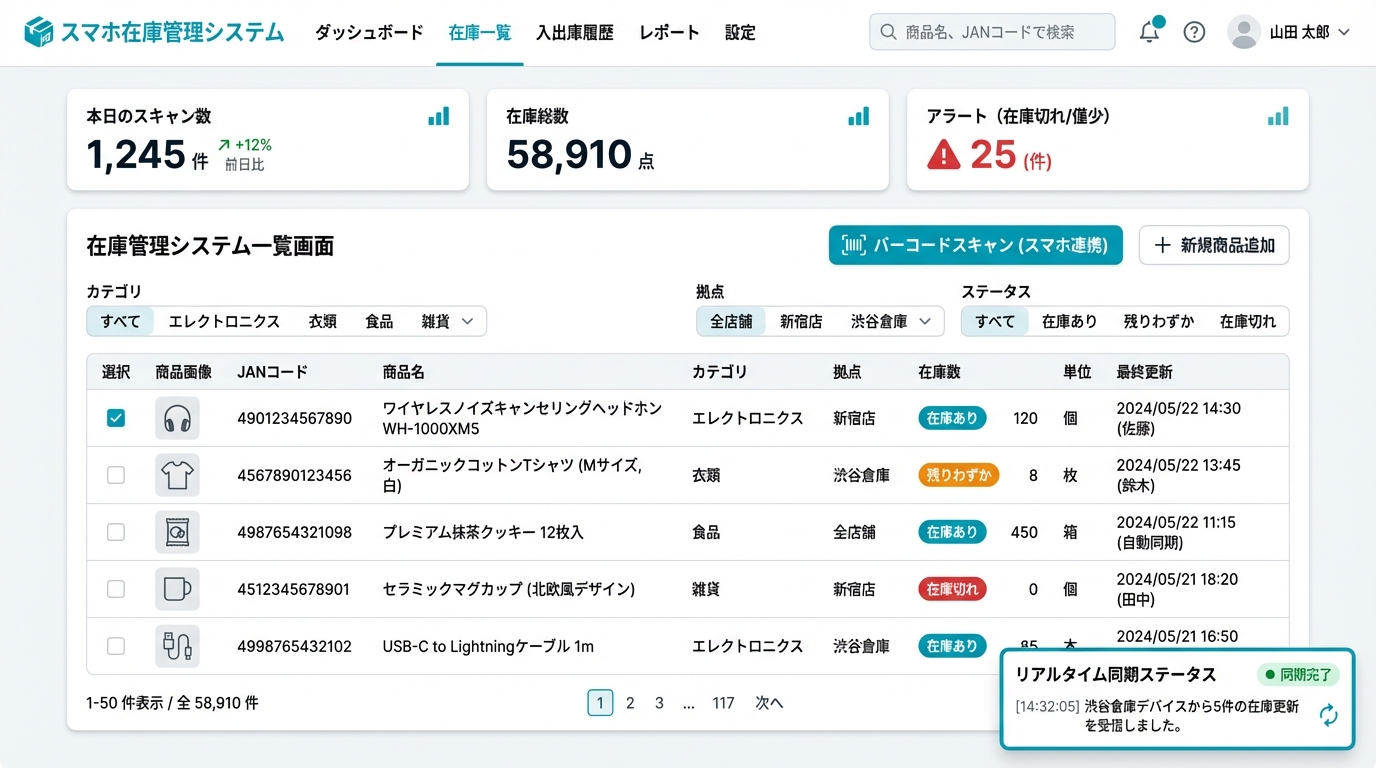Click the refresh icon in sync status widget
Screen dimensions: 1376x768
point(1329,716)
